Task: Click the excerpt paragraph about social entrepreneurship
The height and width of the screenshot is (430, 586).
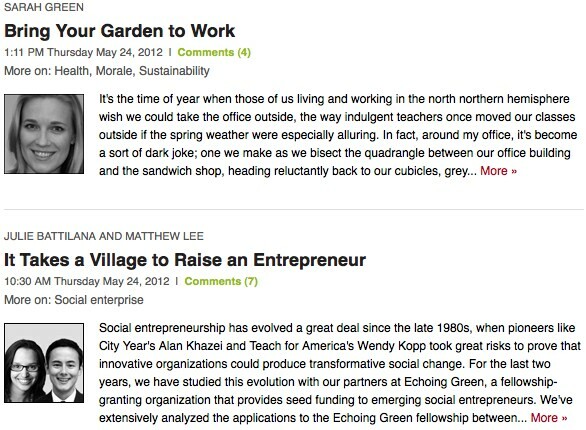Action: 340,373
